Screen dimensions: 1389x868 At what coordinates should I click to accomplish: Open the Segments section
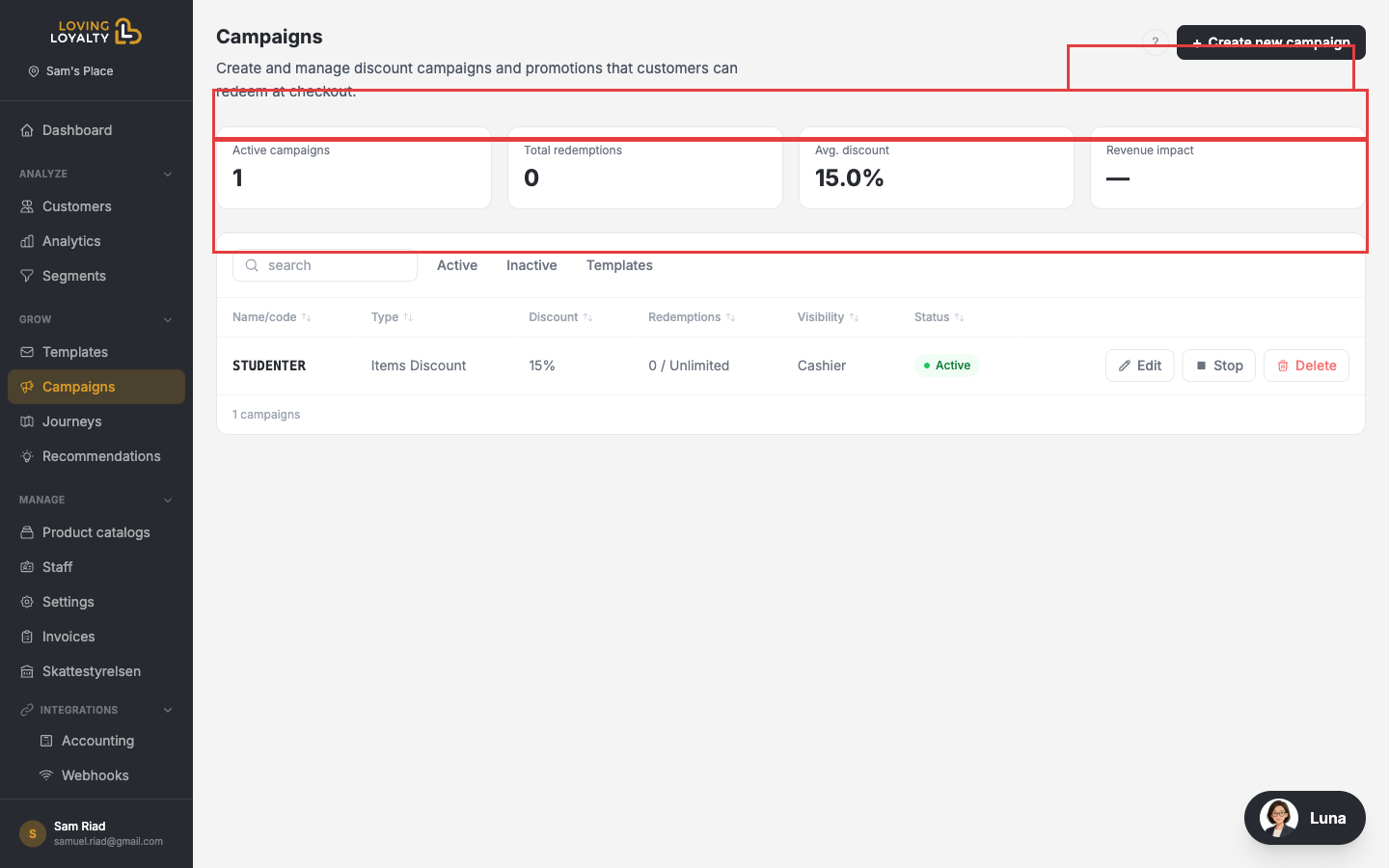pos(96,276)
